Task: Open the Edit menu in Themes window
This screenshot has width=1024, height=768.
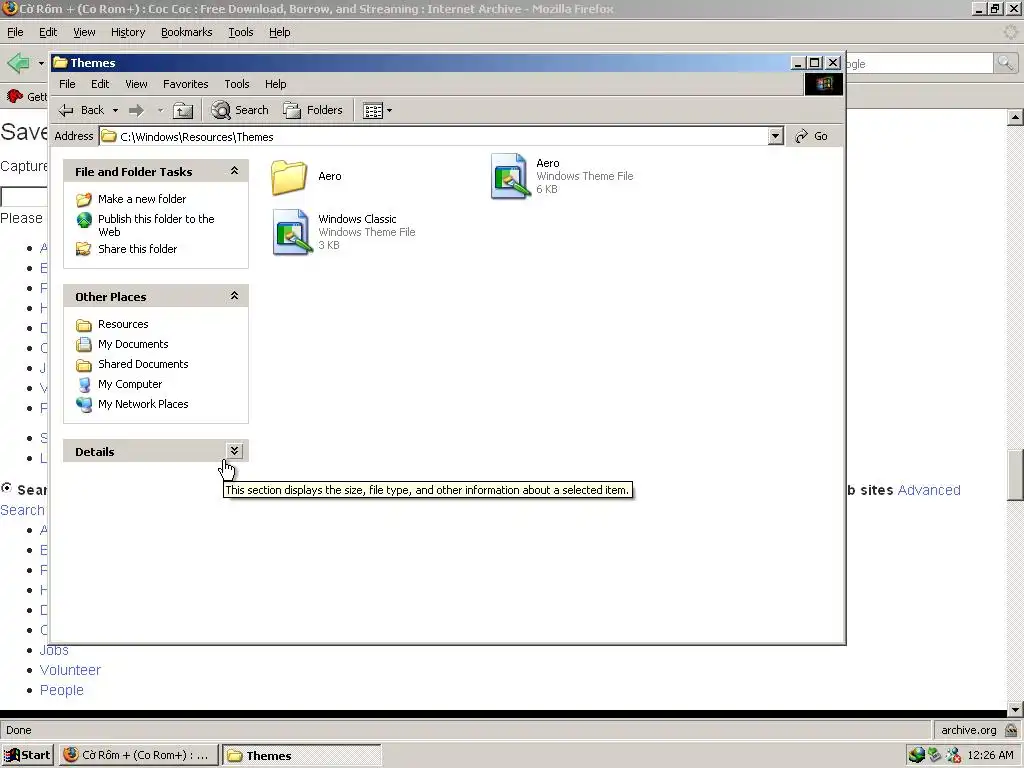Action: pos(100,84)
